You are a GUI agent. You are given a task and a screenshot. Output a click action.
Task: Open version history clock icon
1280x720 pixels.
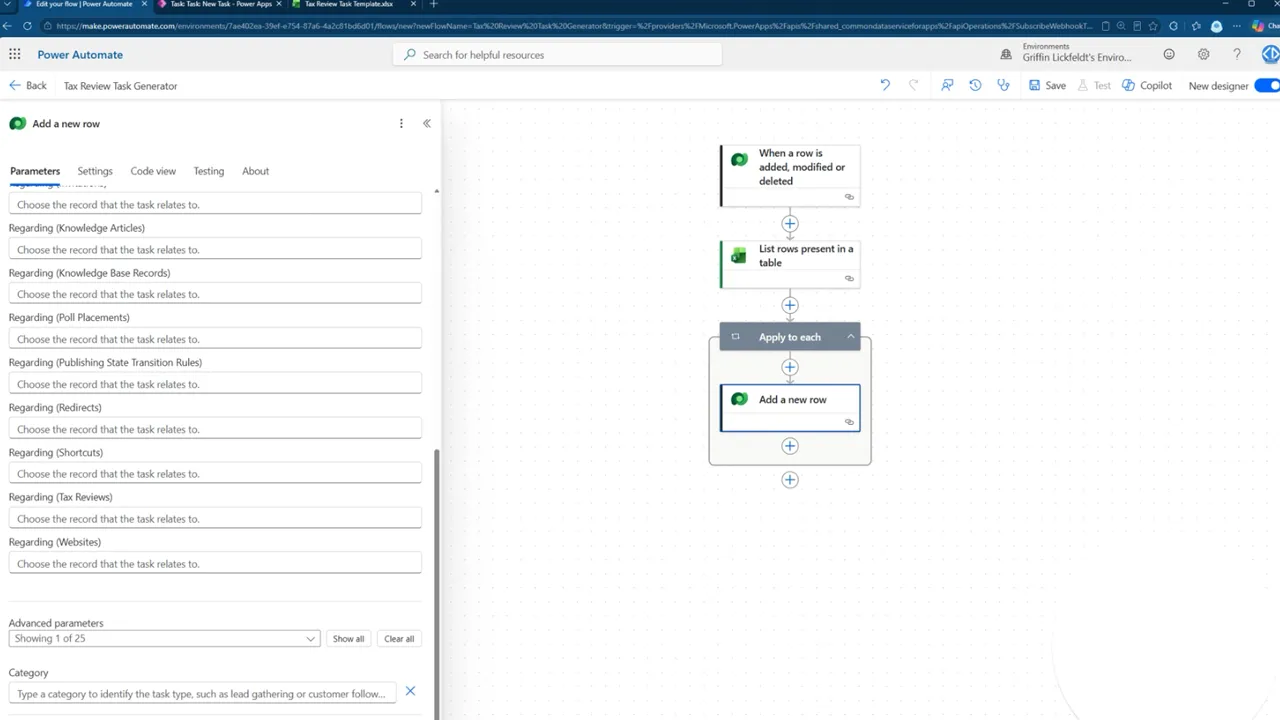pyautogui.click(x=975, y=85)
